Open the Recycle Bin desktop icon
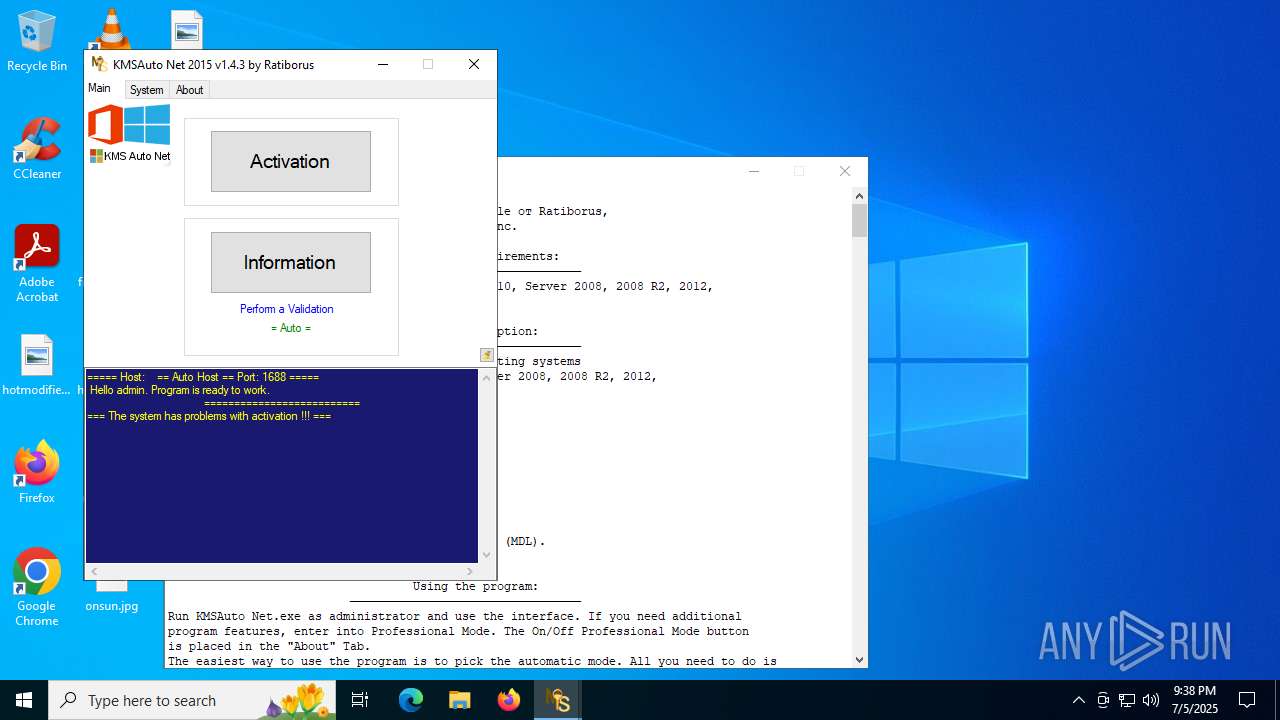 37,42
